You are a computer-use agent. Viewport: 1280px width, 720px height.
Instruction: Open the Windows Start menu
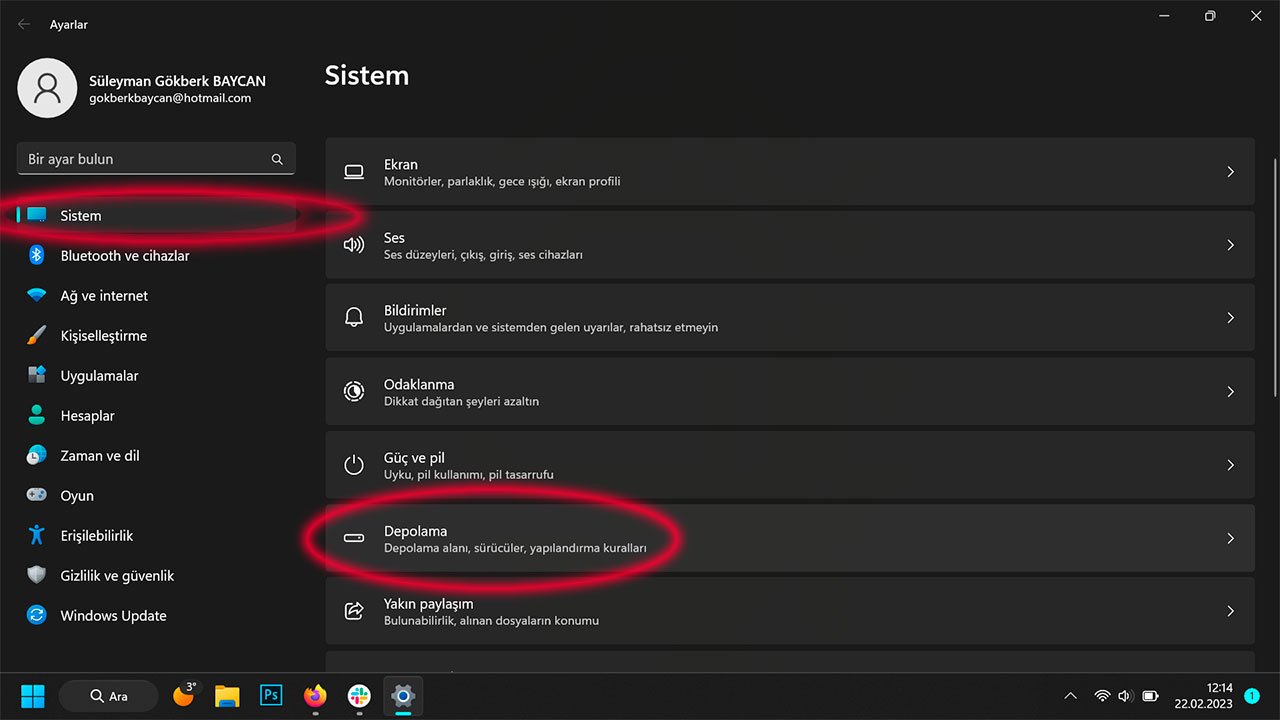[33, 695]
